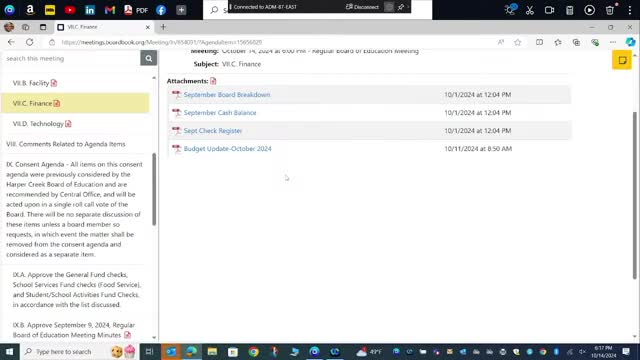Select VII.C. Finance agenda item
Viewport: 640px width, 360px height.
click(x=76, y=103)
